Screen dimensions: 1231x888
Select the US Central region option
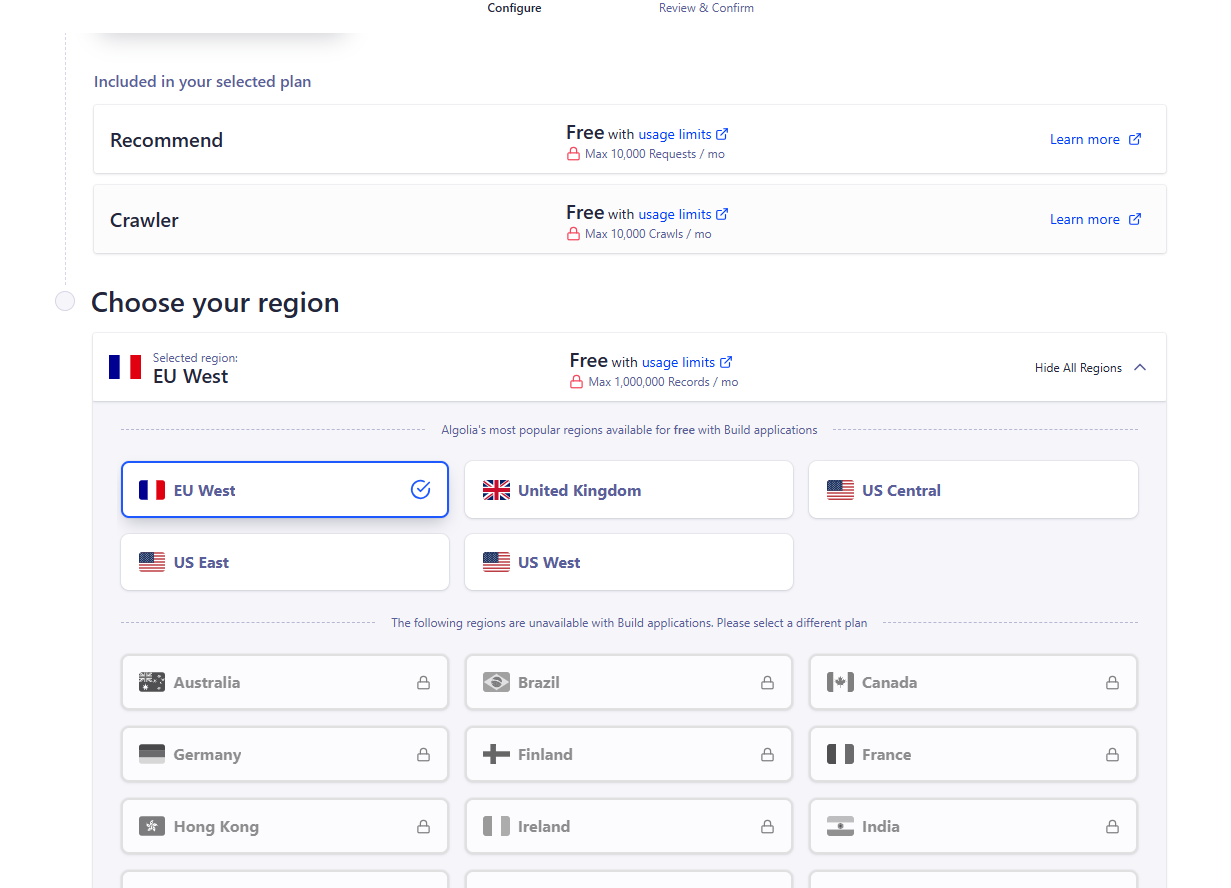972,490
